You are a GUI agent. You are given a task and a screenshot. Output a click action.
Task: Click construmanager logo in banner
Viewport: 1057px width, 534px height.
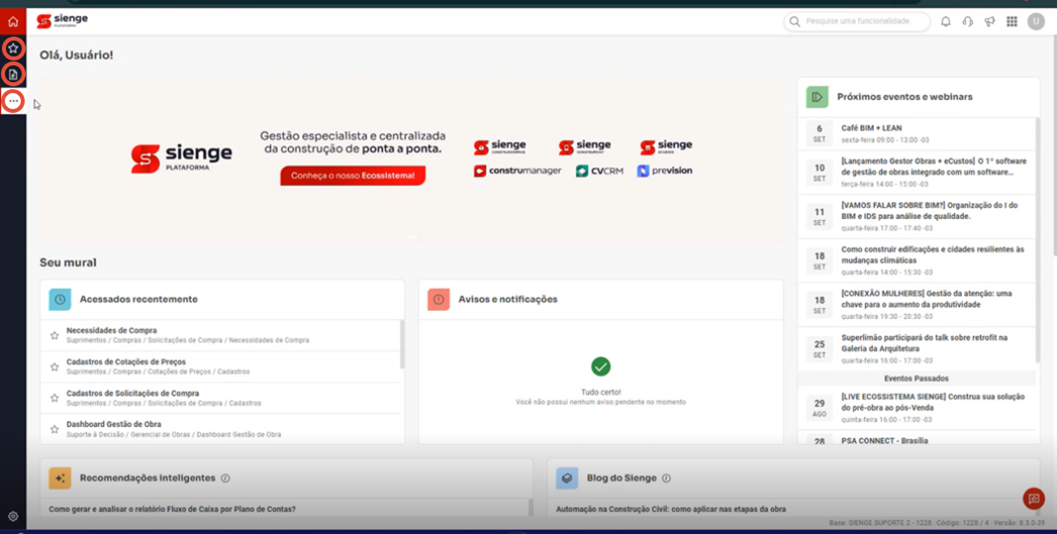[x=517, y=171]
